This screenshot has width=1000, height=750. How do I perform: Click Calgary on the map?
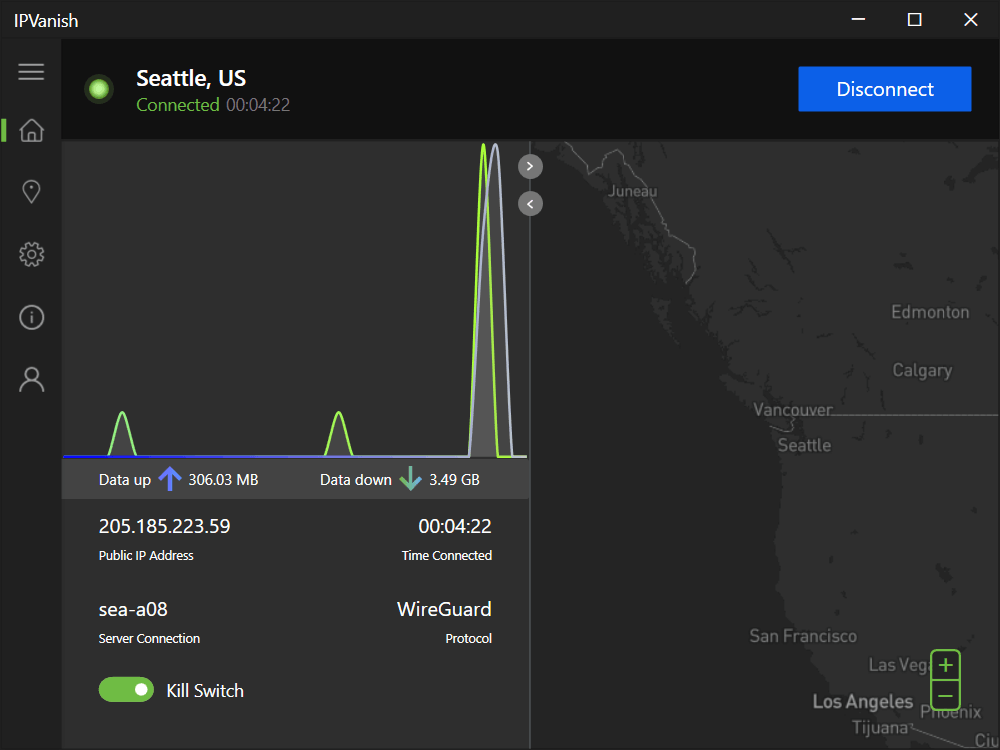[922, 371]
